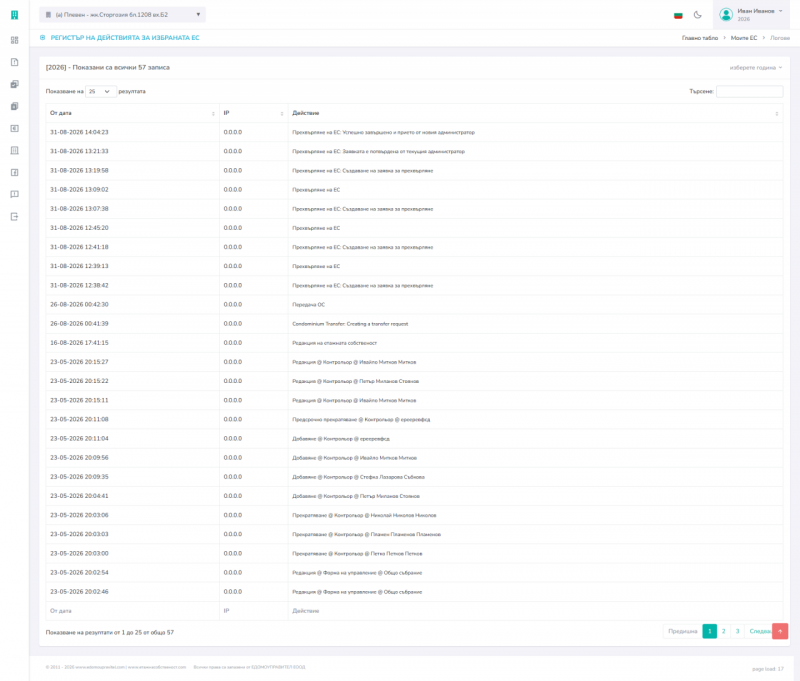Image resolution: width=800 pixels, height=681 pixels.
Task: Click the 'Редакция на етажната собственост' entry
Action: coord(334,343)
